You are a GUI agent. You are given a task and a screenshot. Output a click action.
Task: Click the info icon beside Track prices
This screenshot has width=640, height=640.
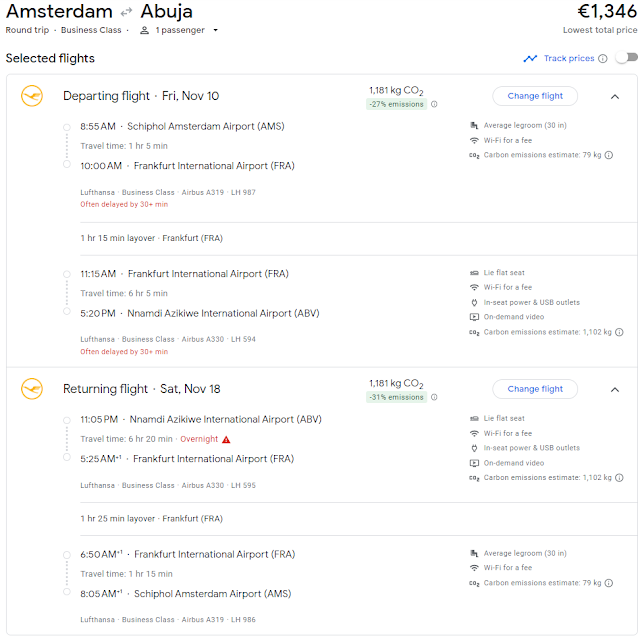[603, 59]
